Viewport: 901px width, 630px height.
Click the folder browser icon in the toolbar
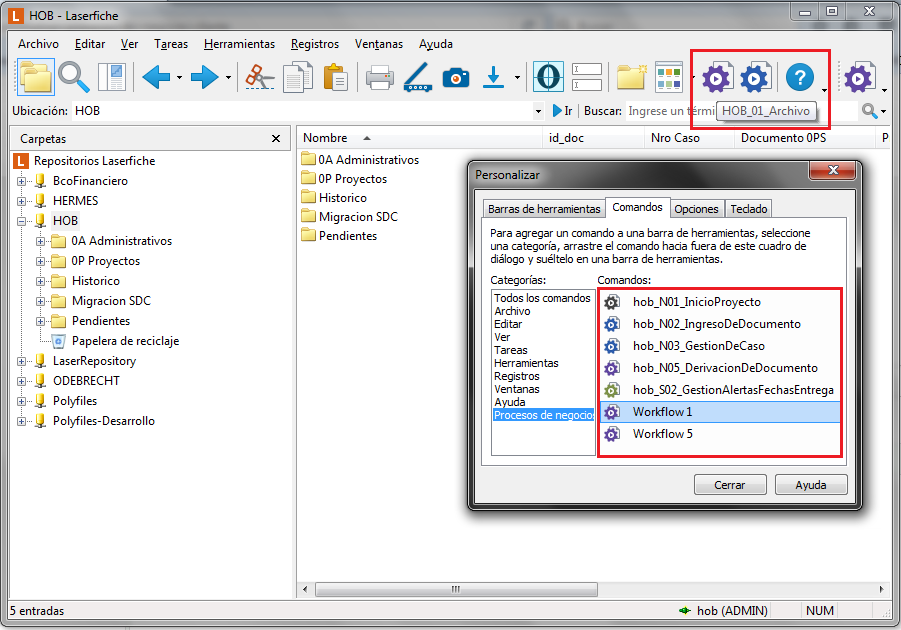pos(36,77)
